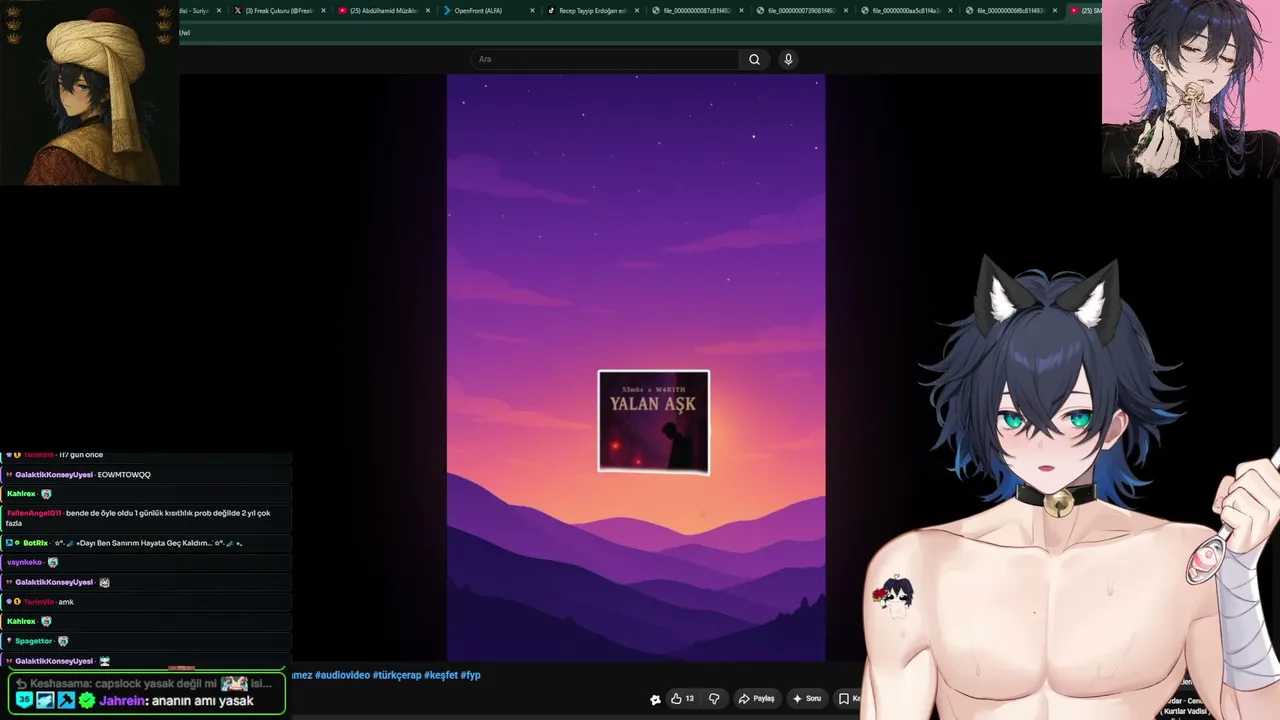Click the amk chat message
Screen dimensions: 1280x720
click(x=66, y=602)
